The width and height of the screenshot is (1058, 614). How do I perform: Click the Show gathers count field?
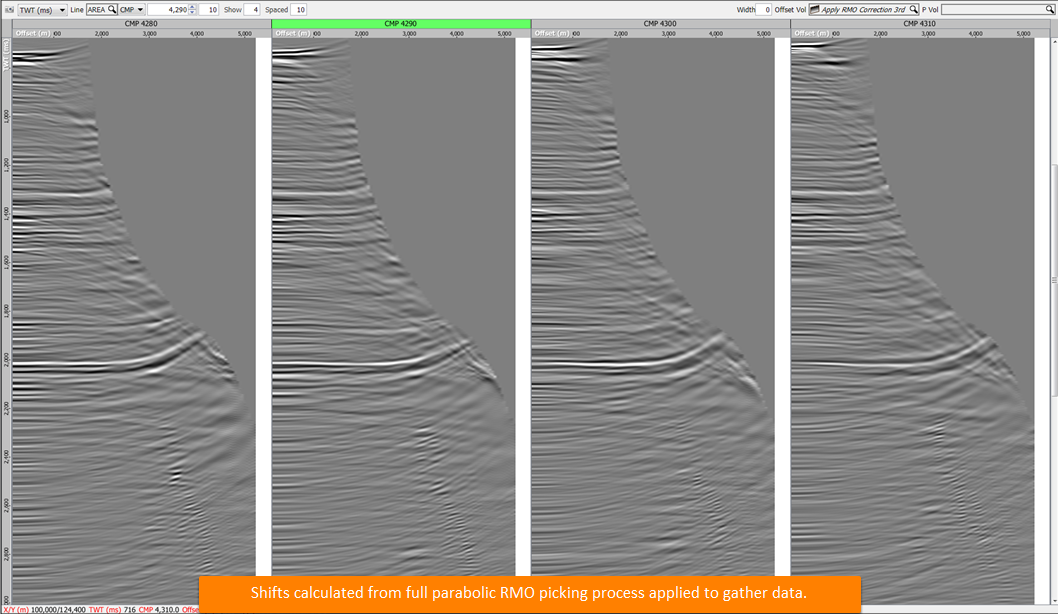click(x=252, y=9)
